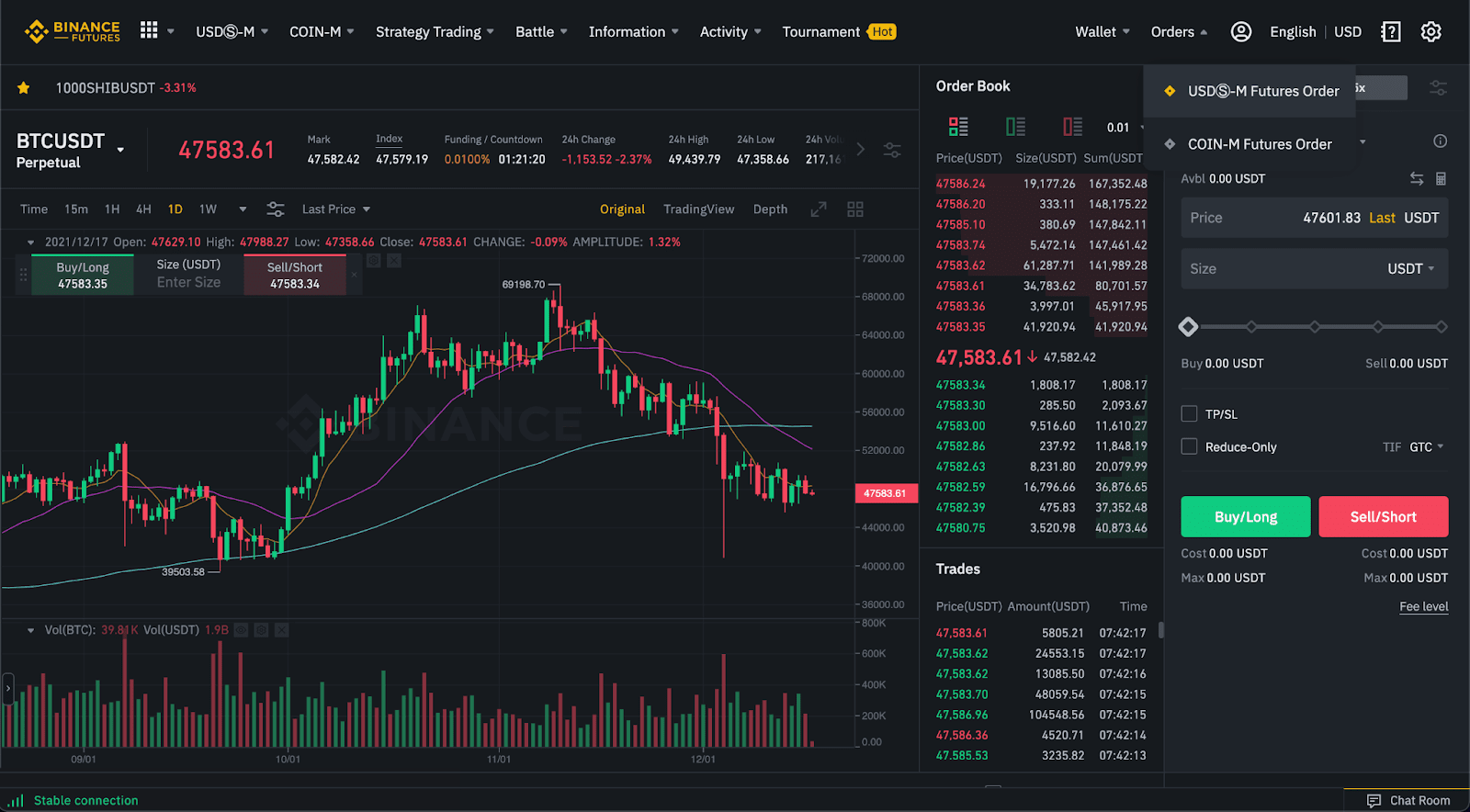Open the Tournament Hot menu item
The width and height of the screenshot is (1470, 812).
(x=839, y=32)
